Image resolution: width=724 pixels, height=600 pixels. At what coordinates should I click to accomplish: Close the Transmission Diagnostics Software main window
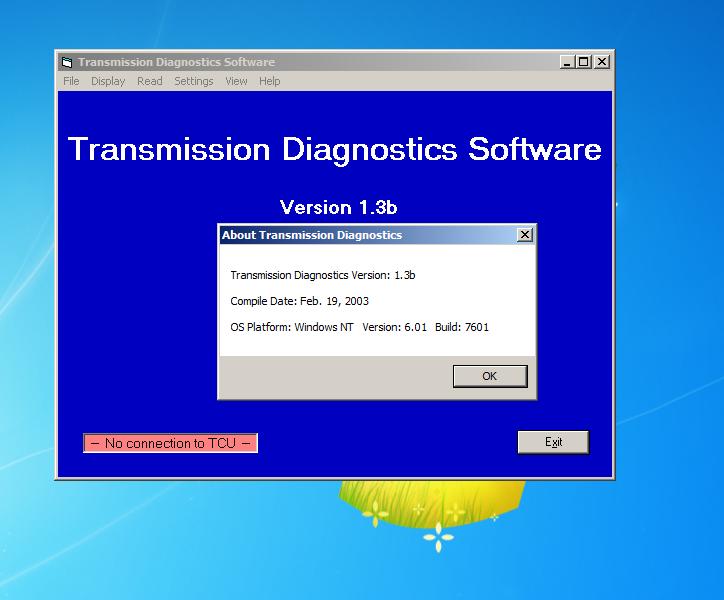602,62
